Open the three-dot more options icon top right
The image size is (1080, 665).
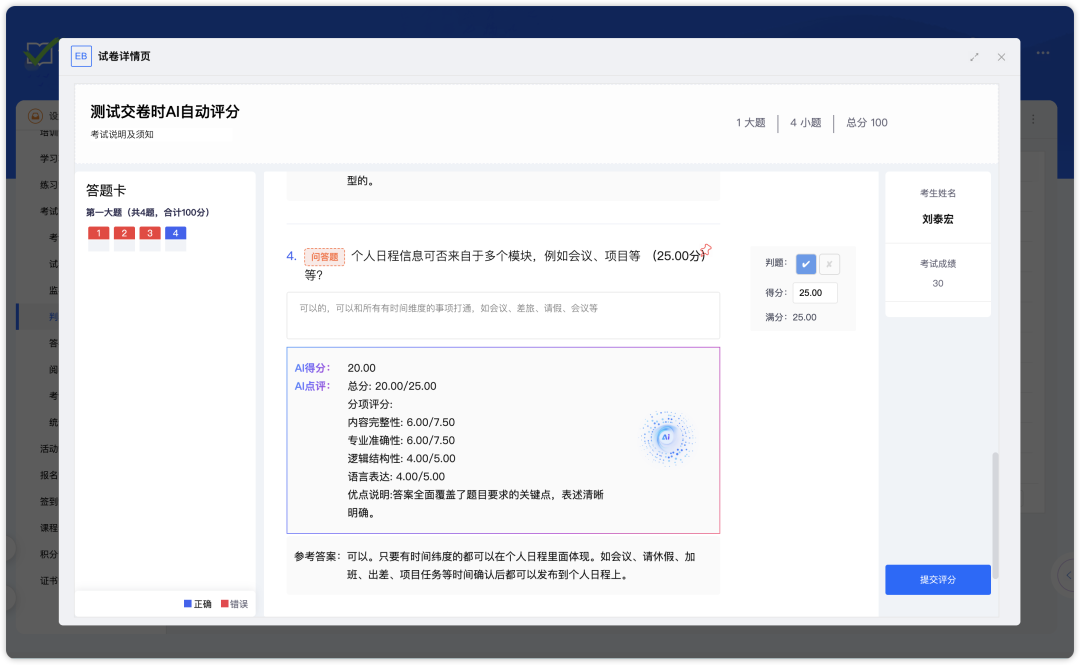pyautogui.click(x=1044, y=53)
